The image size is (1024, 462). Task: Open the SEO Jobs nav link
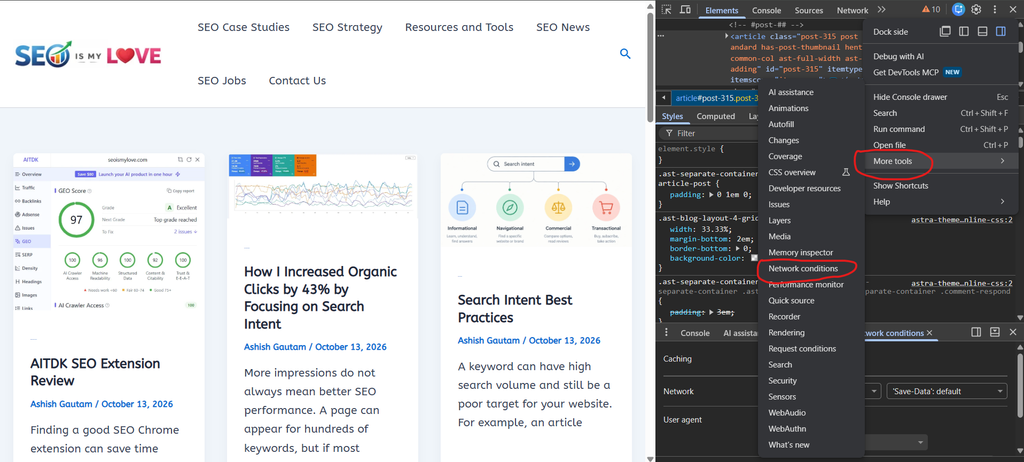(222, 80)
